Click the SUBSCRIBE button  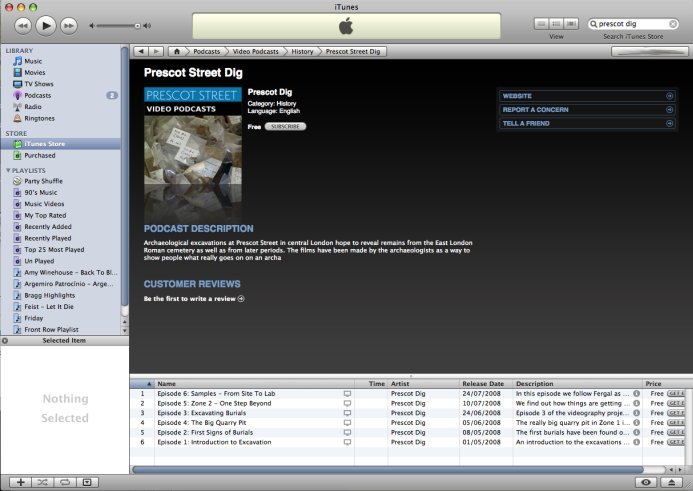coord(285,127)
